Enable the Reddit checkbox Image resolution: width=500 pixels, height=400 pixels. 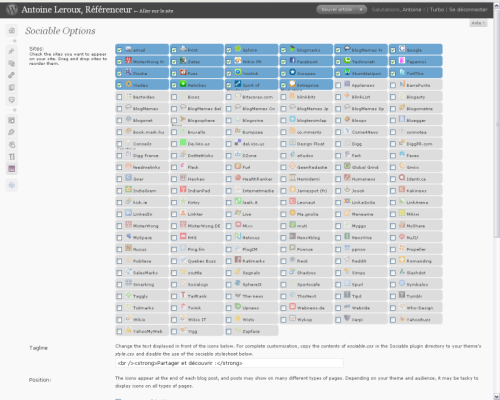click(x=338, y=261)
